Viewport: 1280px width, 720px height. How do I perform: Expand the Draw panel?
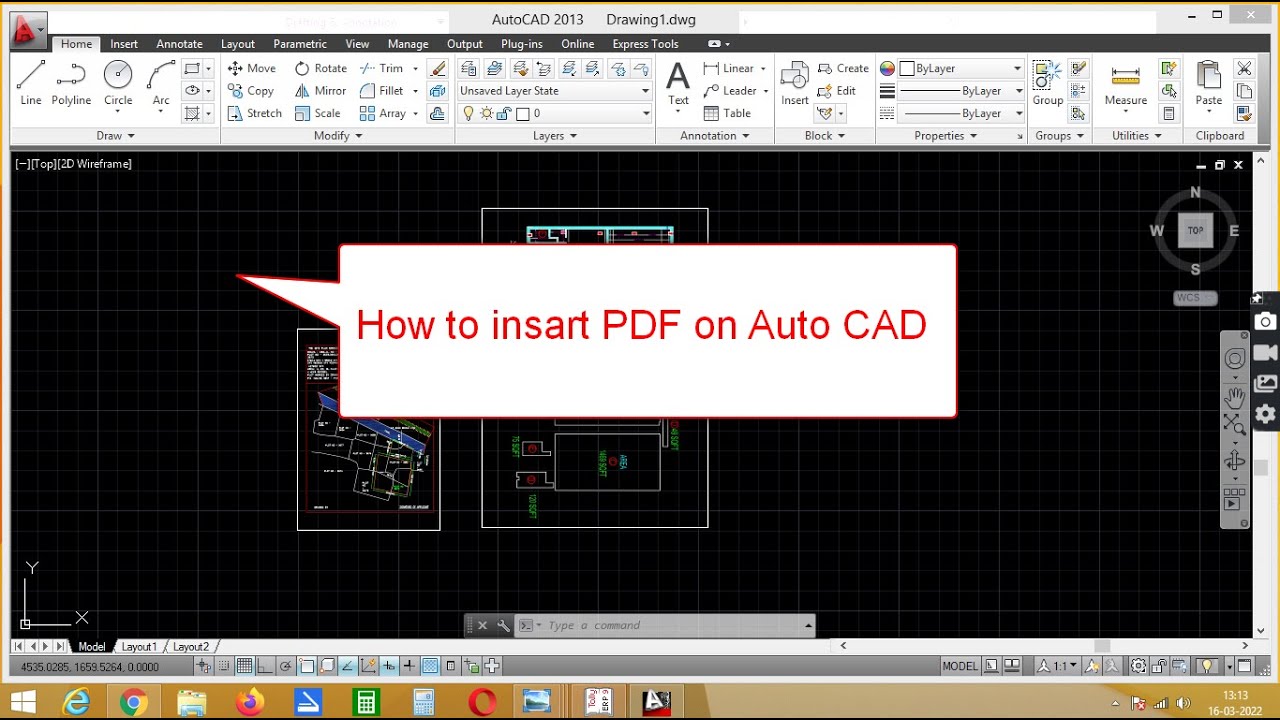coord(115,136)
